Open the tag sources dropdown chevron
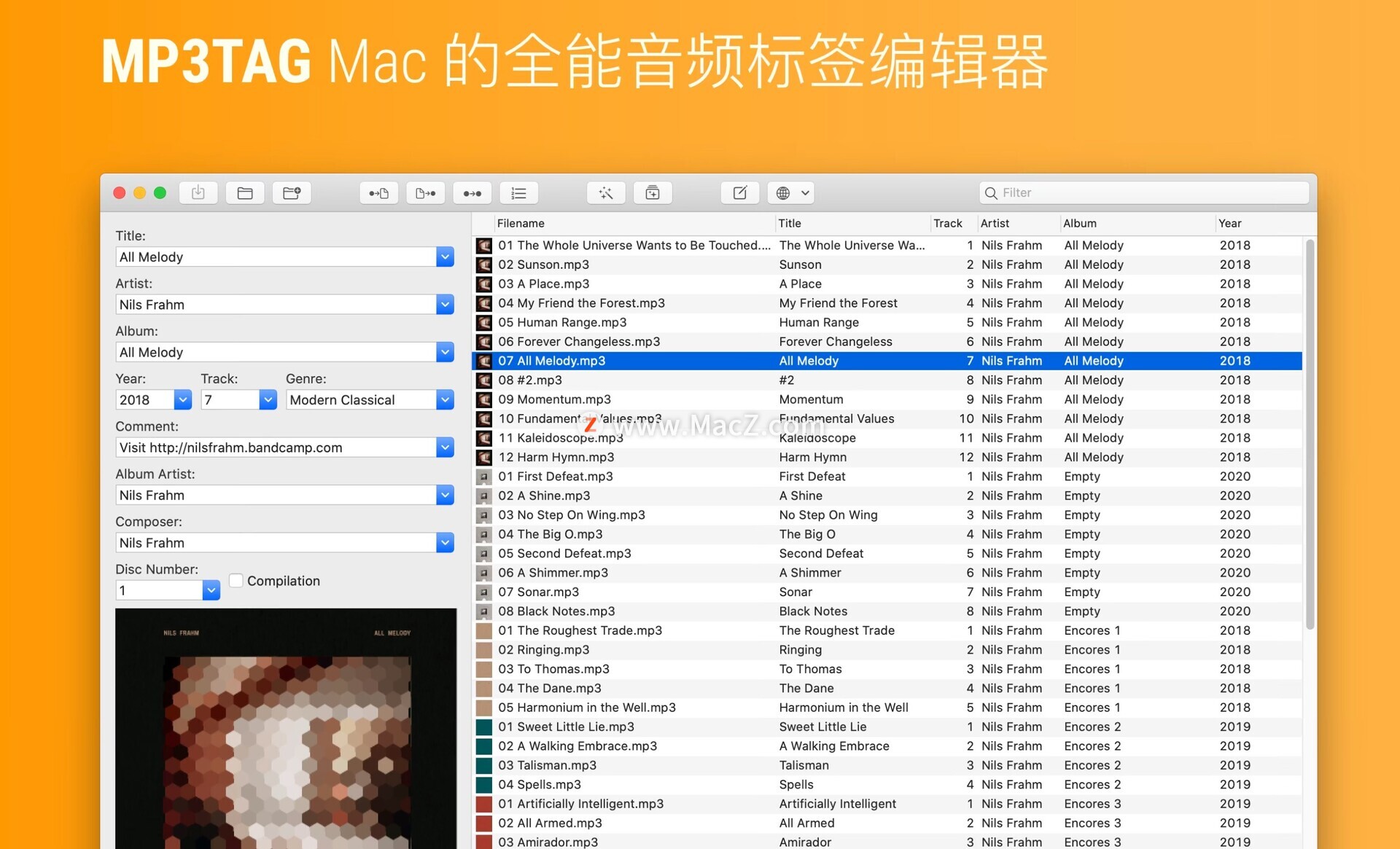This screenshot has width=1400, height=849. (805, 193)
